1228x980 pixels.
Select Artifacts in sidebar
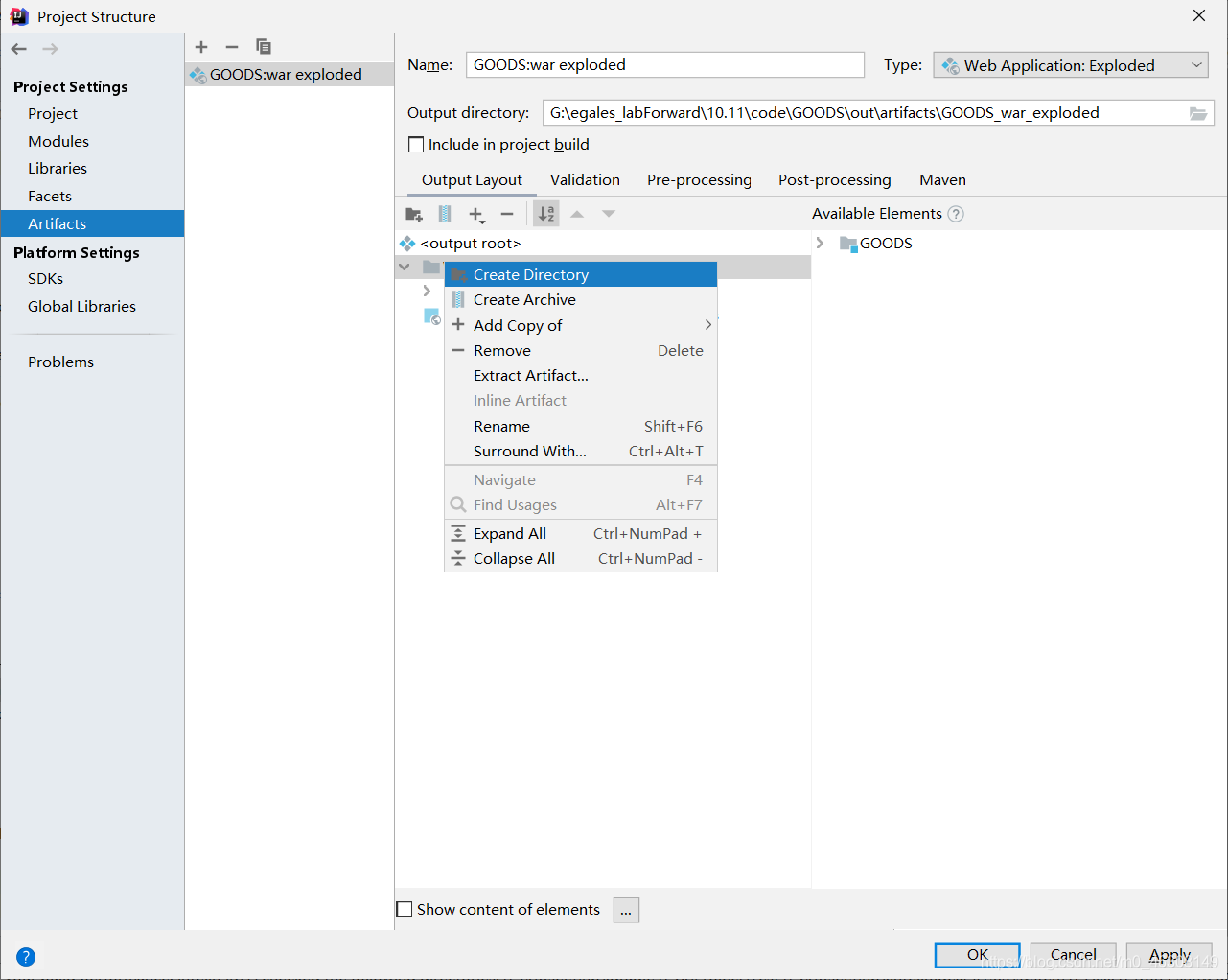[x=92, y=223]
